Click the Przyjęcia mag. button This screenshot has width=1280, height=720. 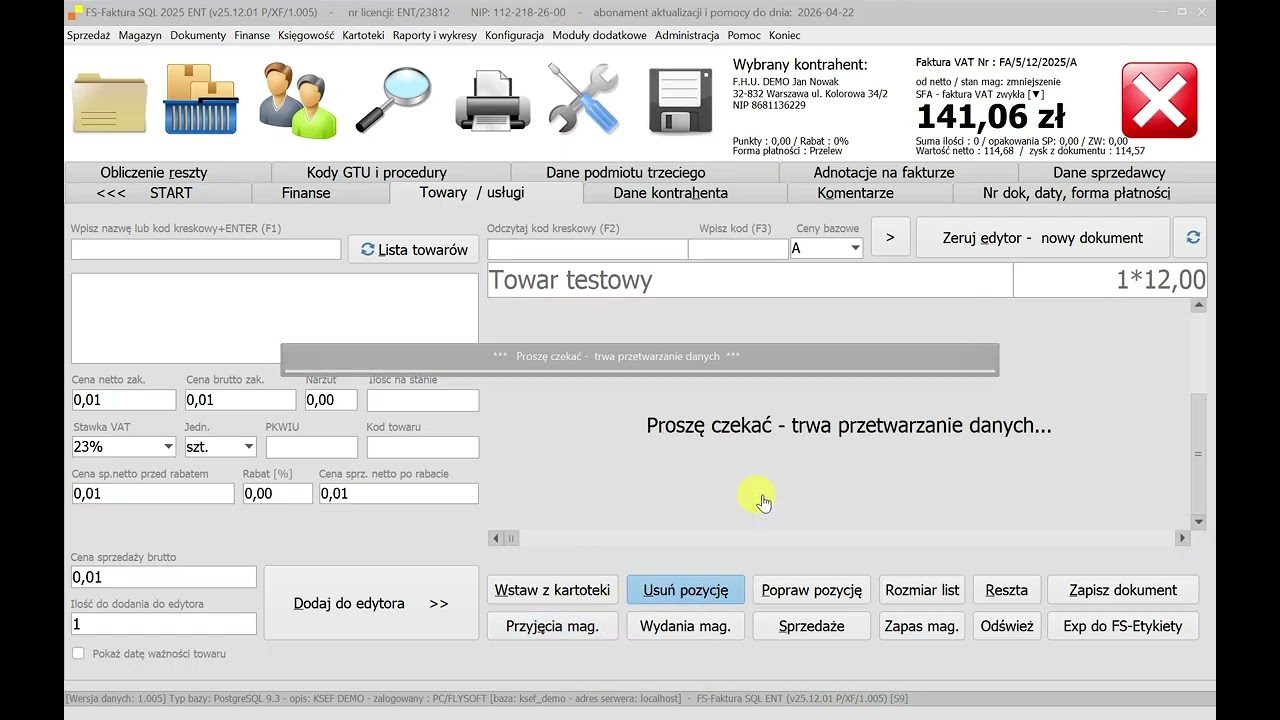tap(553, 626)
